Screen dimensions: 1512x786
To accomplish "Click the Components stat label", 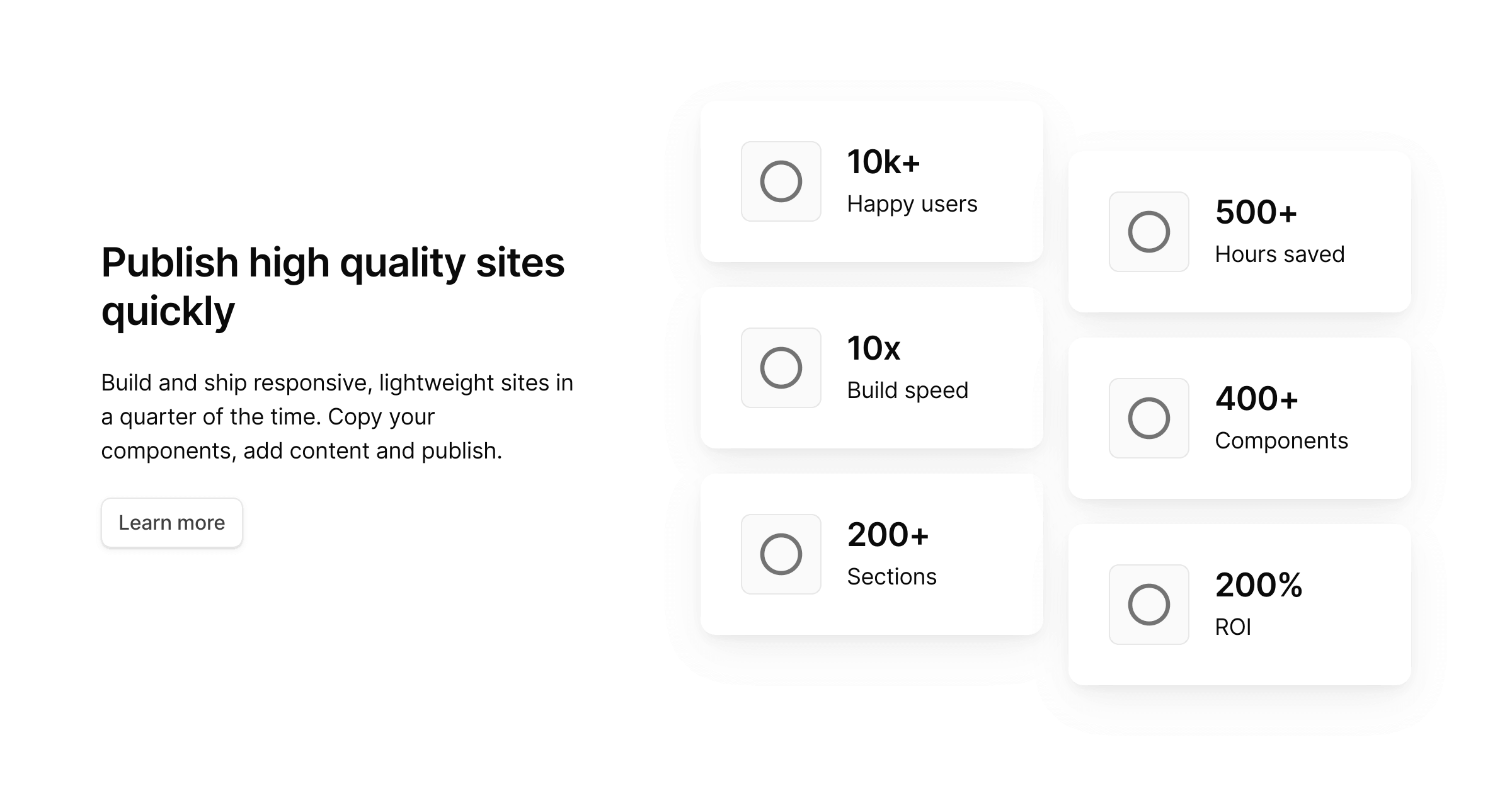I will (x=1281, y=441).
